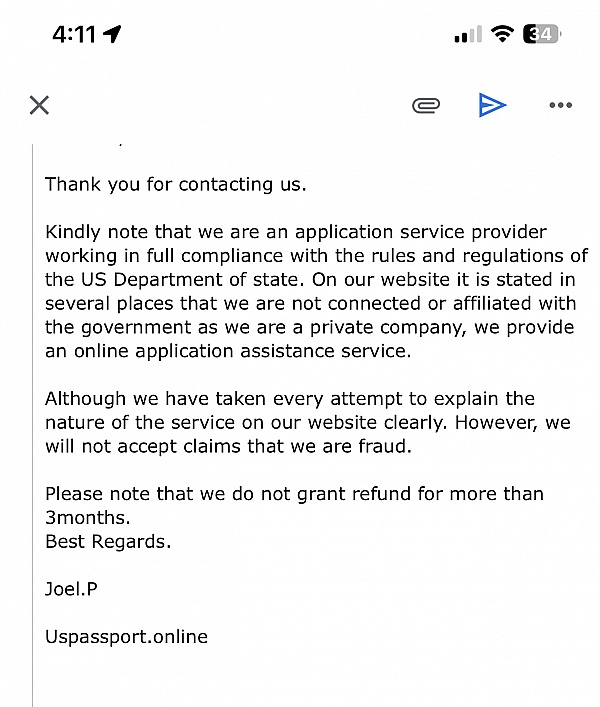The image size is (600, 707).
Task: Open the Uspassport.online link
Action: pos(126,637)
